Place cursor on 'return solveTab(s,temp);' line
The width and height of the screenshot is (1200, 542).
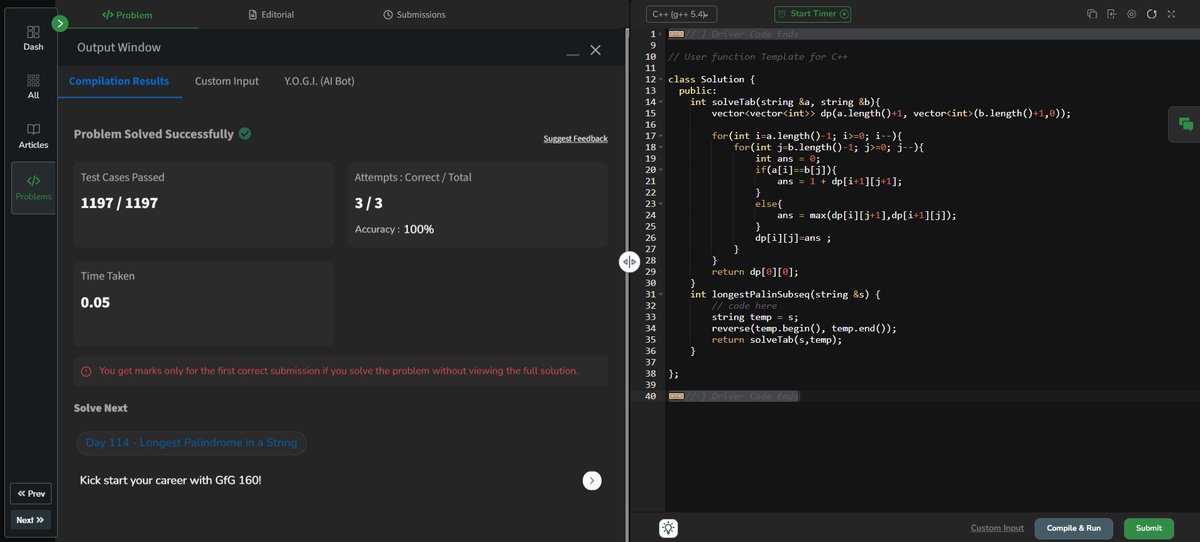776,339
